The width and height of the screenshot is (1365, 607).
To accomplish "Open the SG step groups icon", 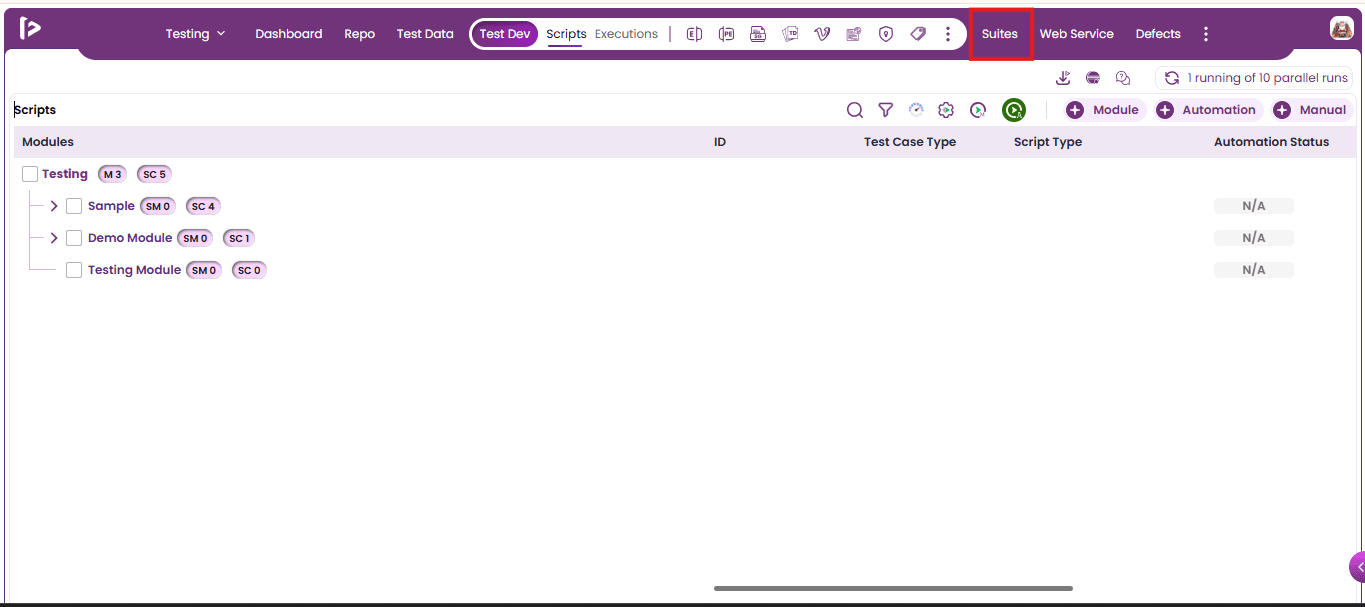I will click(758, 34).
